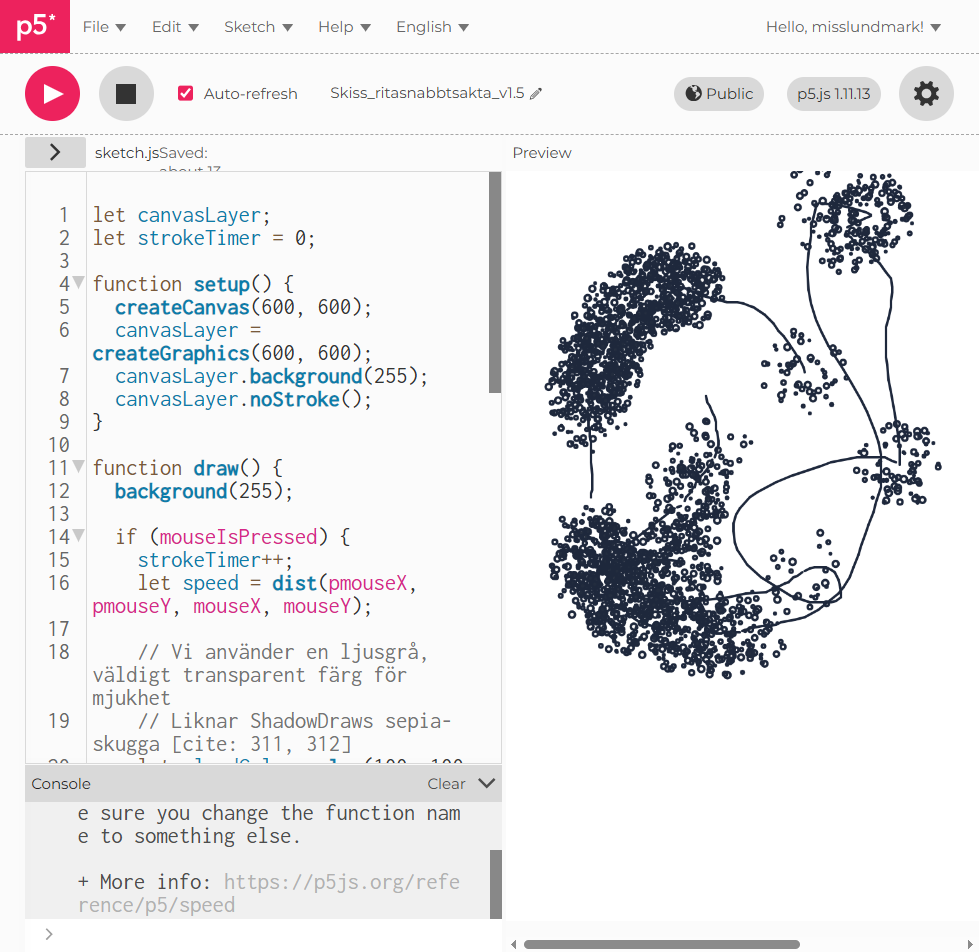
Task: Click the Preview panel heading
Action: coord(542,153)
